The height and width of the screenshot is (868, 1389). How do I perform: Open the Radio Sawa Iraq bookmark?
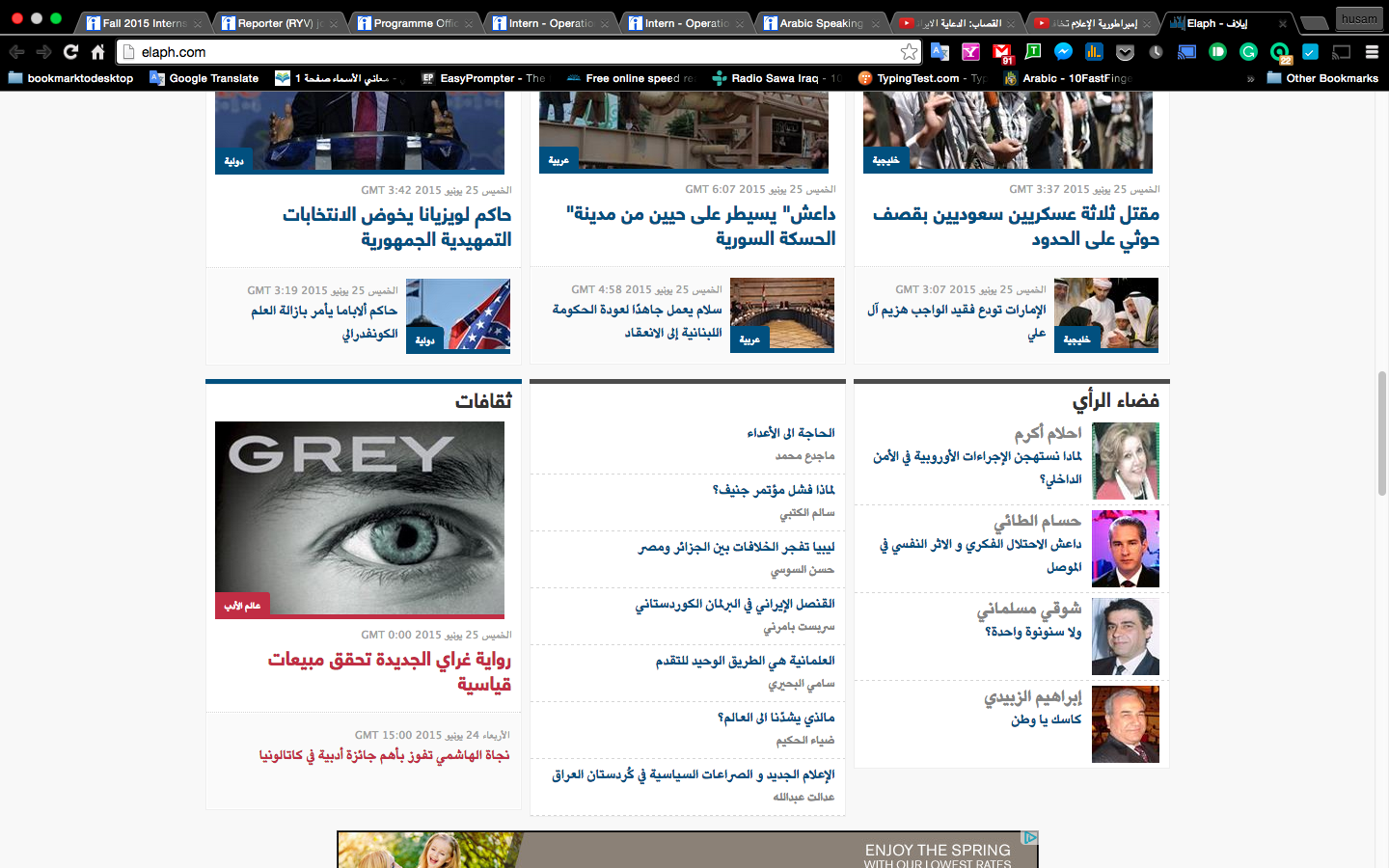pos(777,78)
